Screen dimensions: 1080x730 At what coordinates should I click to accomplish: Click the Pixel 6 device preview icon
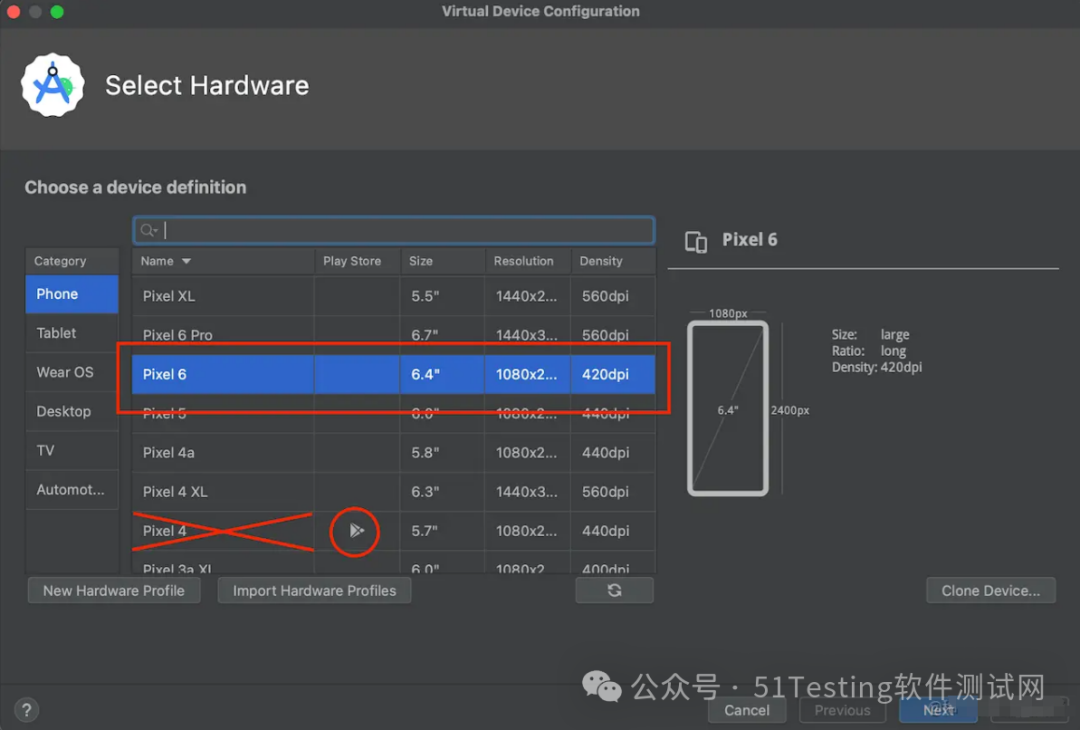tap(696, 242)
